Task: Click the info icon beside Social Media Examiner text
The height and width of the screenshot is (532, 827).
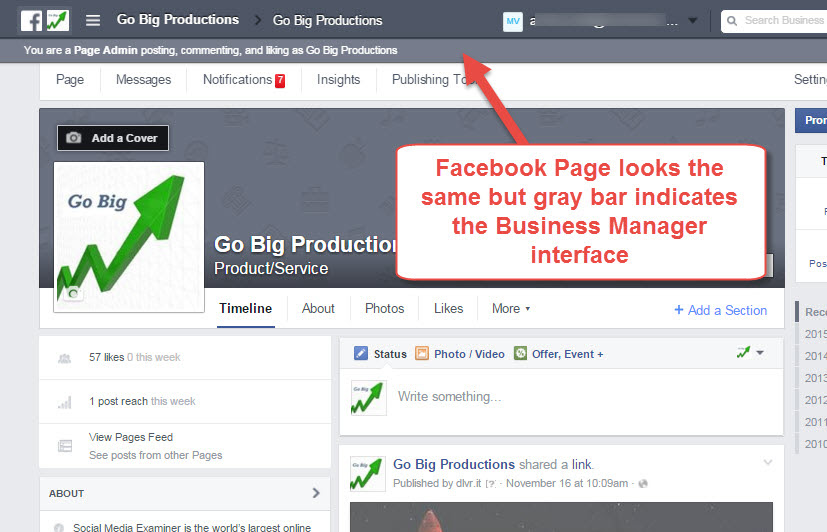Action: (59, 527)
